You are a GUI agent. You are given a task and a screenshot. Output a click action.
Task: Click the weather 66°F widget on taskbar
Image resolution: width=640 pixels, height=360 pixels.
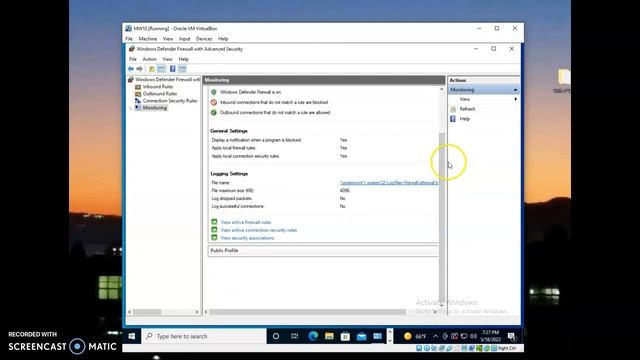pos(415,336)
